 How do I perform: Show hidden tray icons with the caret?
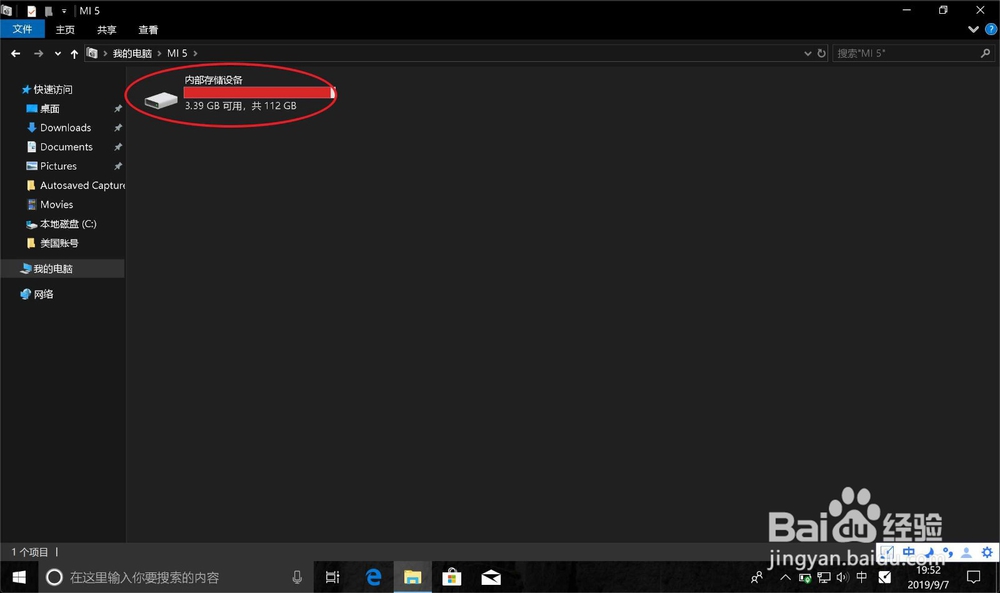[785, 578]
